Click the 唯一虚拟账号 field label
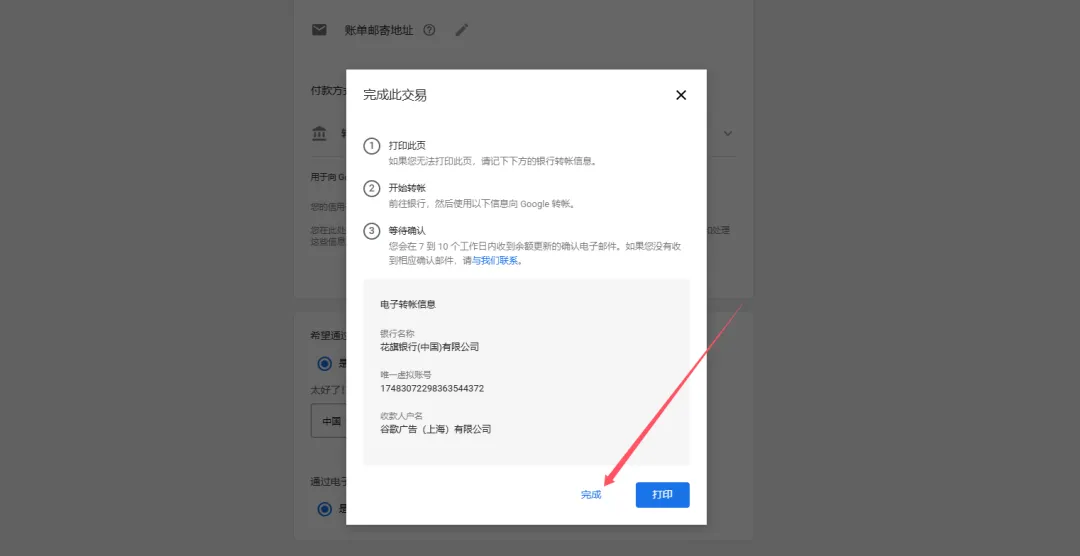The height and width of the screenshot is (556, 1080). click(406, 375)
